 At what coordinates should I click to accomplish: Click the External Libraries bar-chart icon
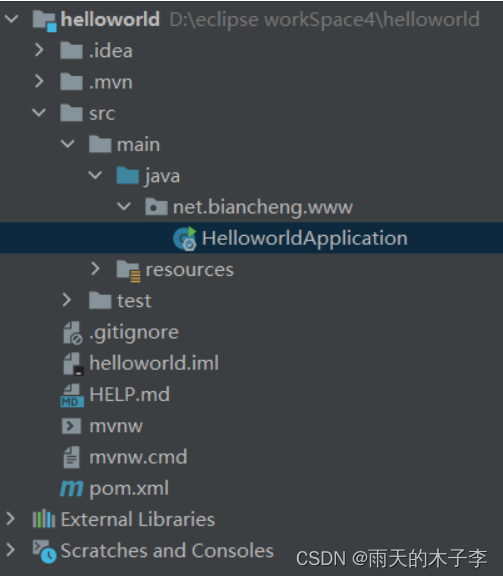click(44, 519)
